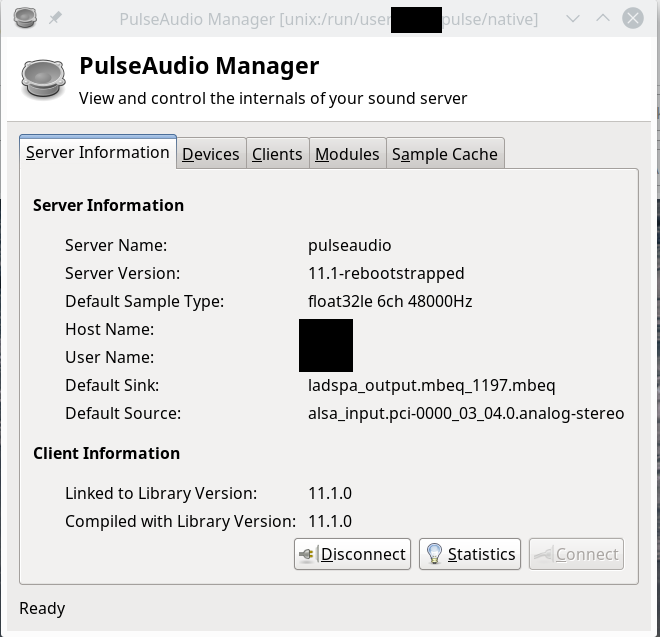660x637 pixels.
Task: Click the 'float32le 6ch 48000Hz' value
Action: coord(390,301)
